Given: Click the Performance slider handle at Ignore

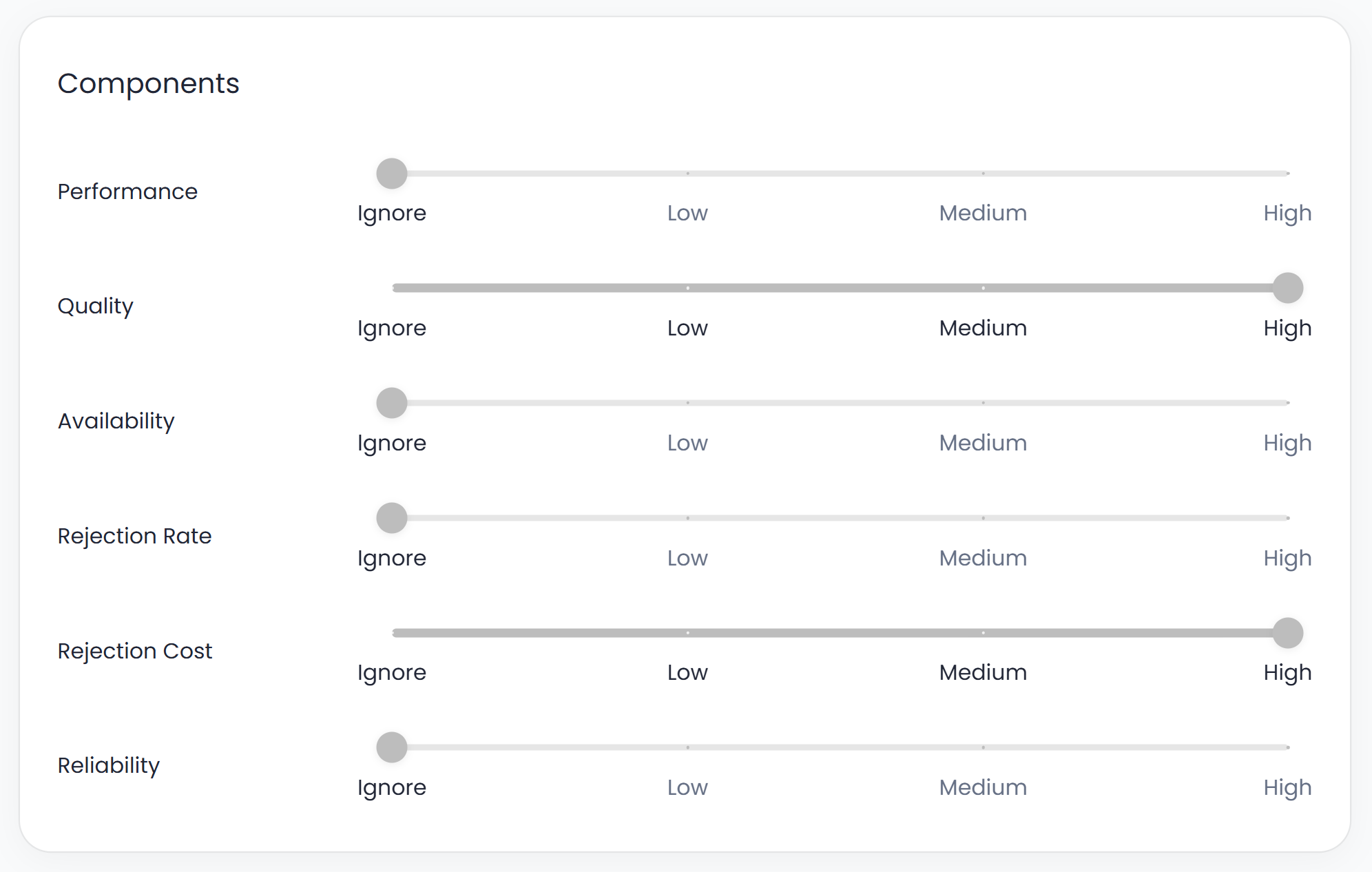Looking at the screenshot, I should (392, 174).
